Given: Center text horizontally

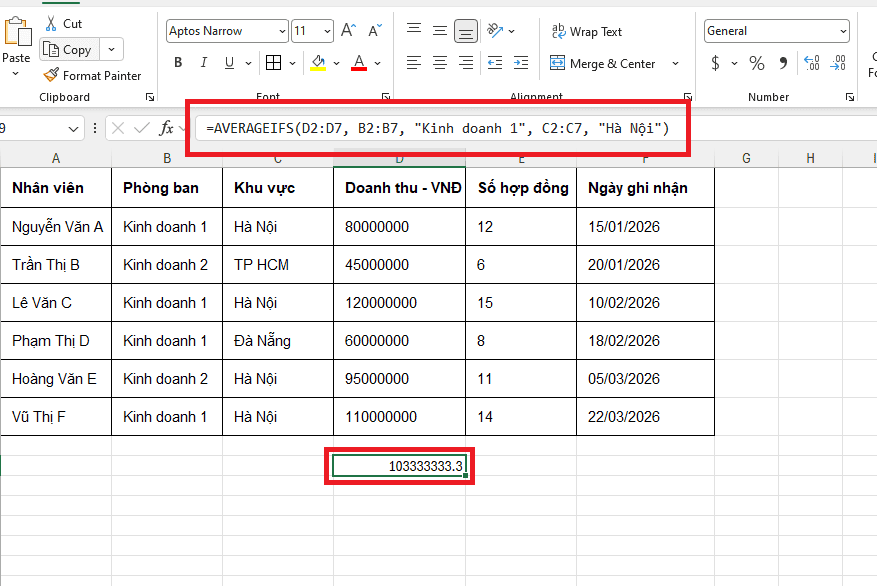Looking at the screenshot, I should click(440, 63).
